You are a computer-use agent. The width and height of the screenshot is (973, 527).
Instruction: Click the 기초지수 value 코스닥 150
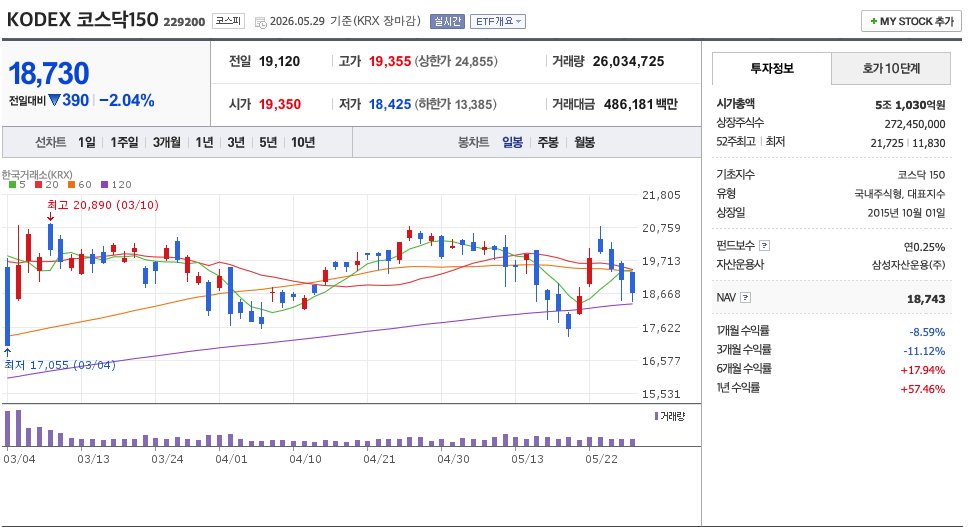coord(921,175)
